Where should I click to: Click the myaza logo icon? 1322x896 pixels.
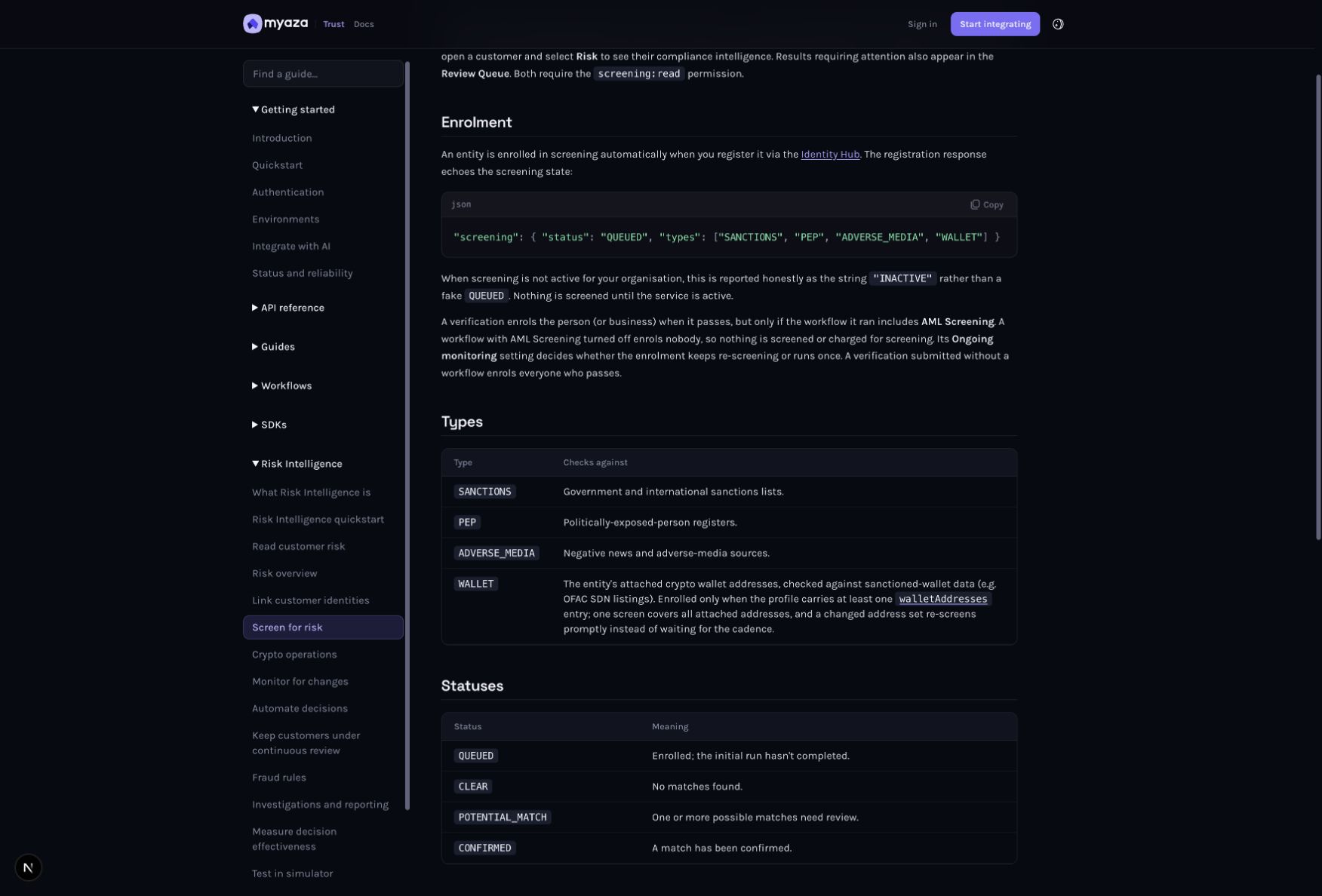coord(252,24)
